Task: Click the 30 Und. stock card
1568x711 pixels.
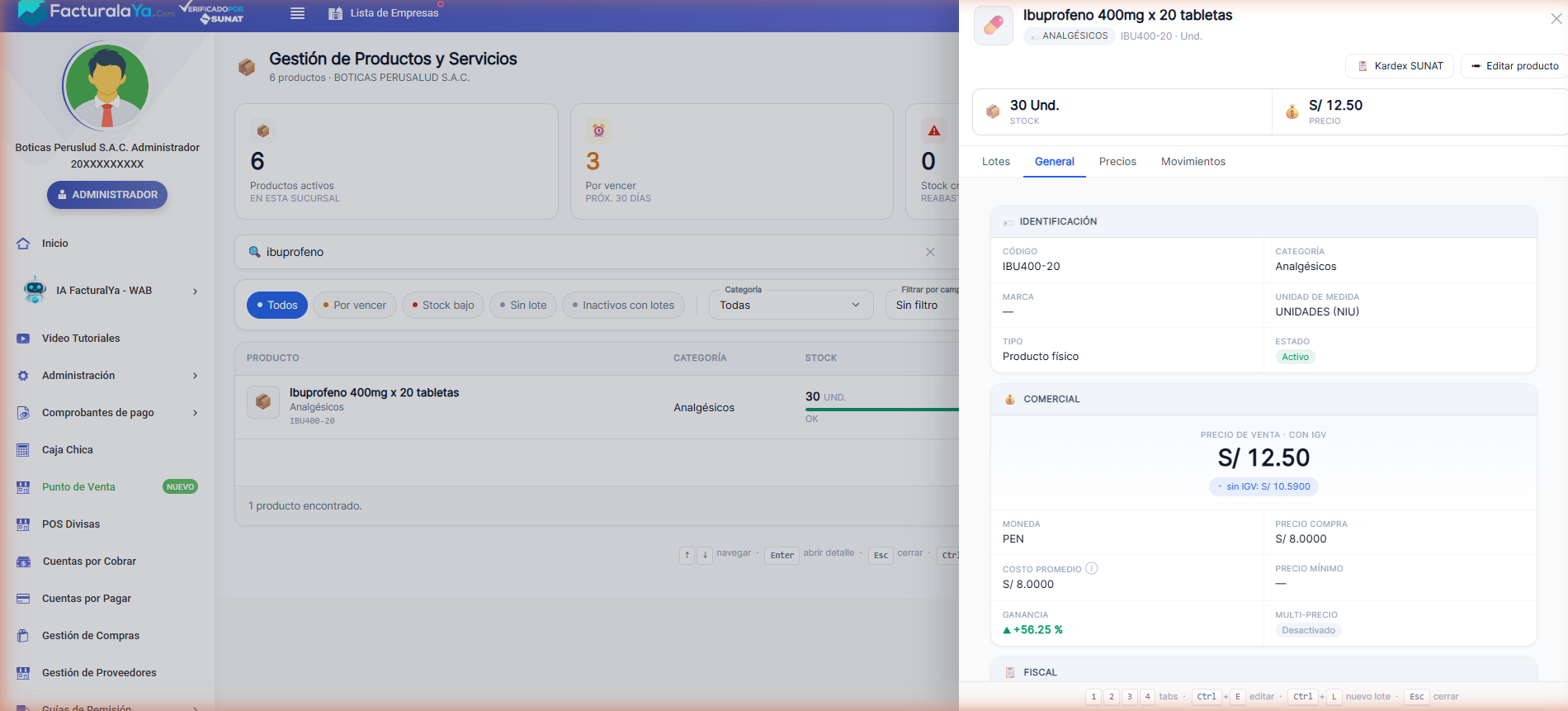Action: coord(1122,112)
